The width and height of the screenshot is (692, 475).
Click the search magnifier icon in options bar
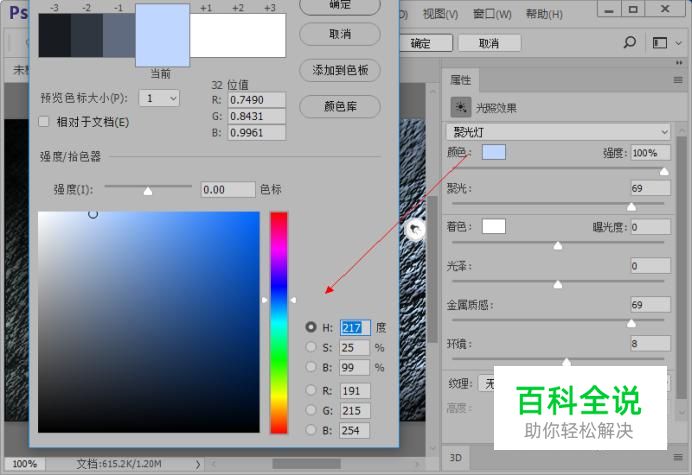click(x=629, y=42)
